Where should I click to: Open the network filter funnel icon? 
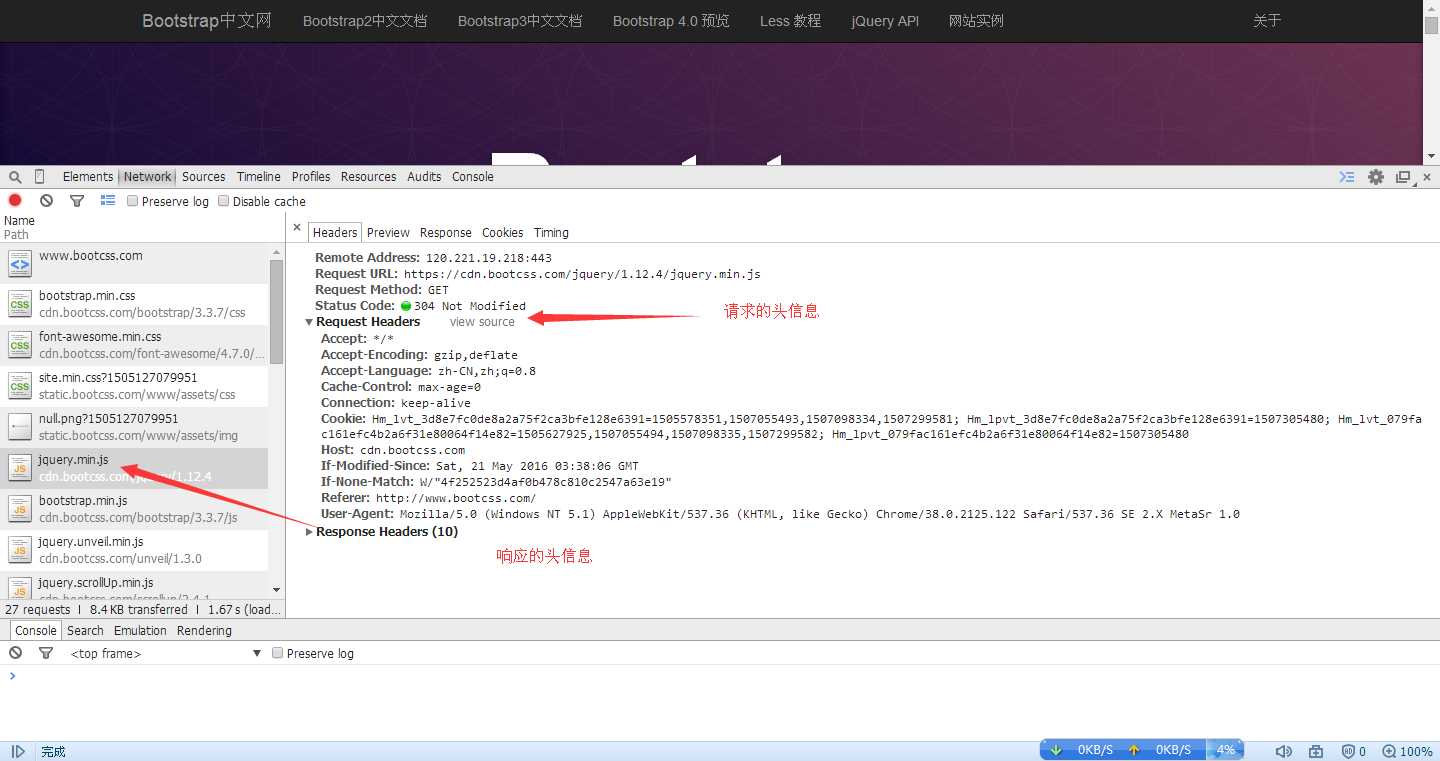[x=77, y=201]
